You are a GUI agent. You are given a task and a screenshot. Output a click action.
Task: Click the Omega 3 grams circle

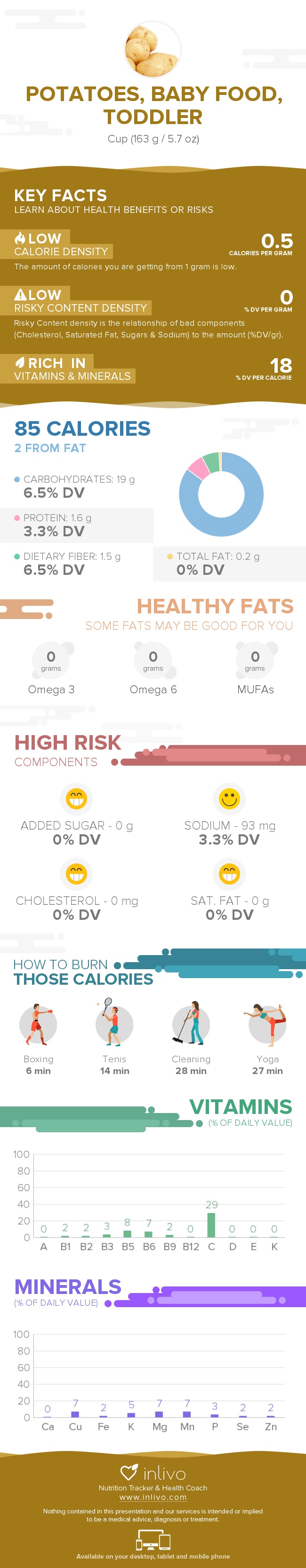(x=51, y=659)
